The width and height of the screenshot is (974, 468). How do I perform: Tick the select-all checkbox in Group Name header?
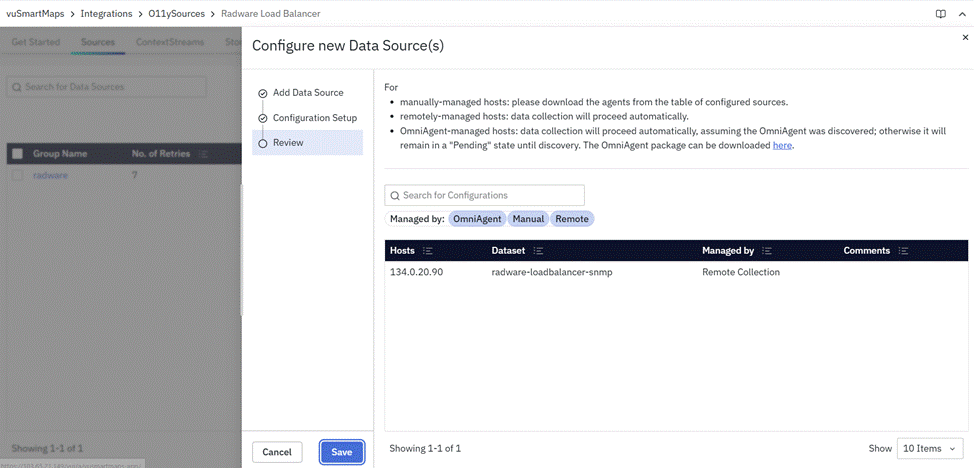click(x=17, y=154)
